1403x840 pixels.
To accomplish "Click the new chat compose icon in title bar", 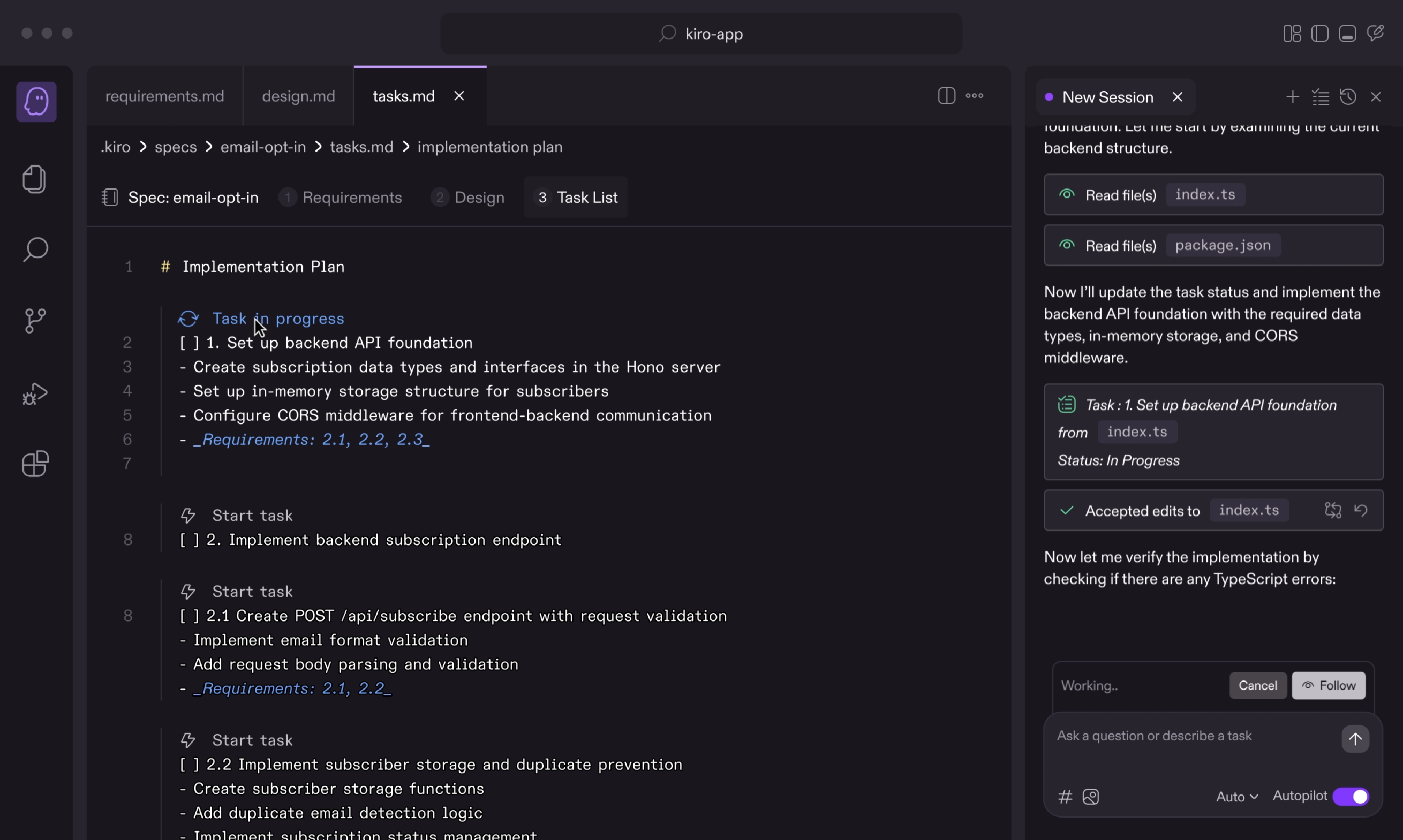I will [x=1375, y=33].
